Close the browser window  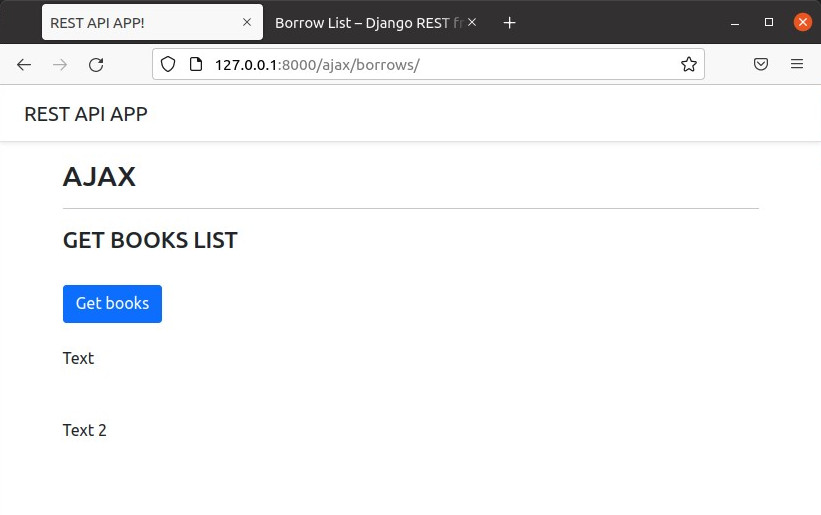click(802, 22)
